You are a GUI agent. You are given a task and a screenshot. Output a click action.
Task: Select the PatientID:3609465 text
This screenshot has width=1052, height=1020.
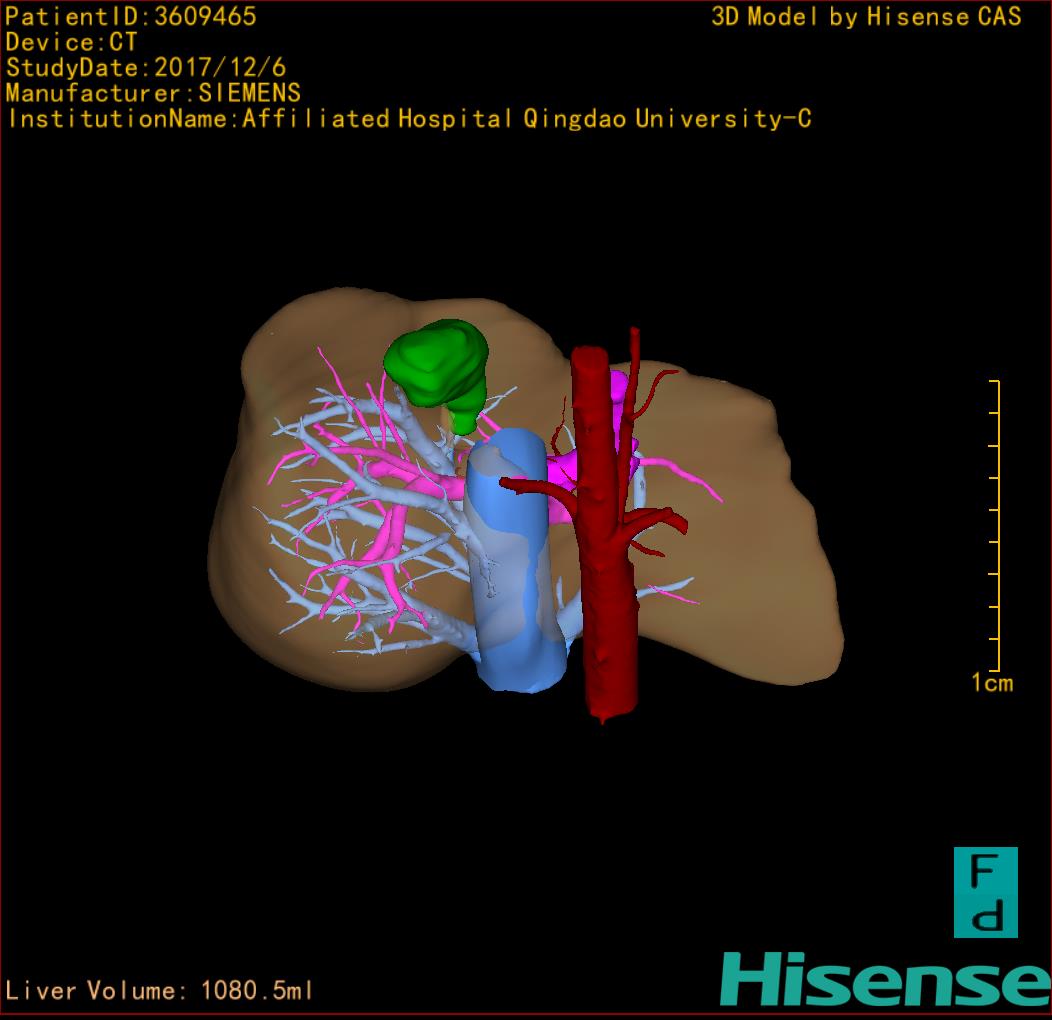pyautogui.click(x=130, y=16)
